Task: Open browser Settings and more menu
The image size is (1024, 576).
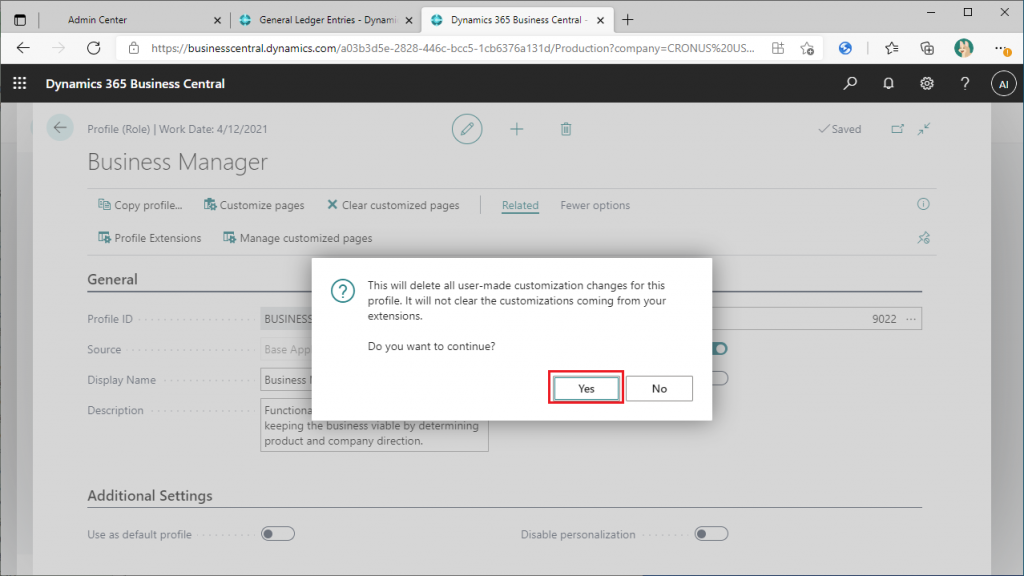Action: pos(1000,48)
